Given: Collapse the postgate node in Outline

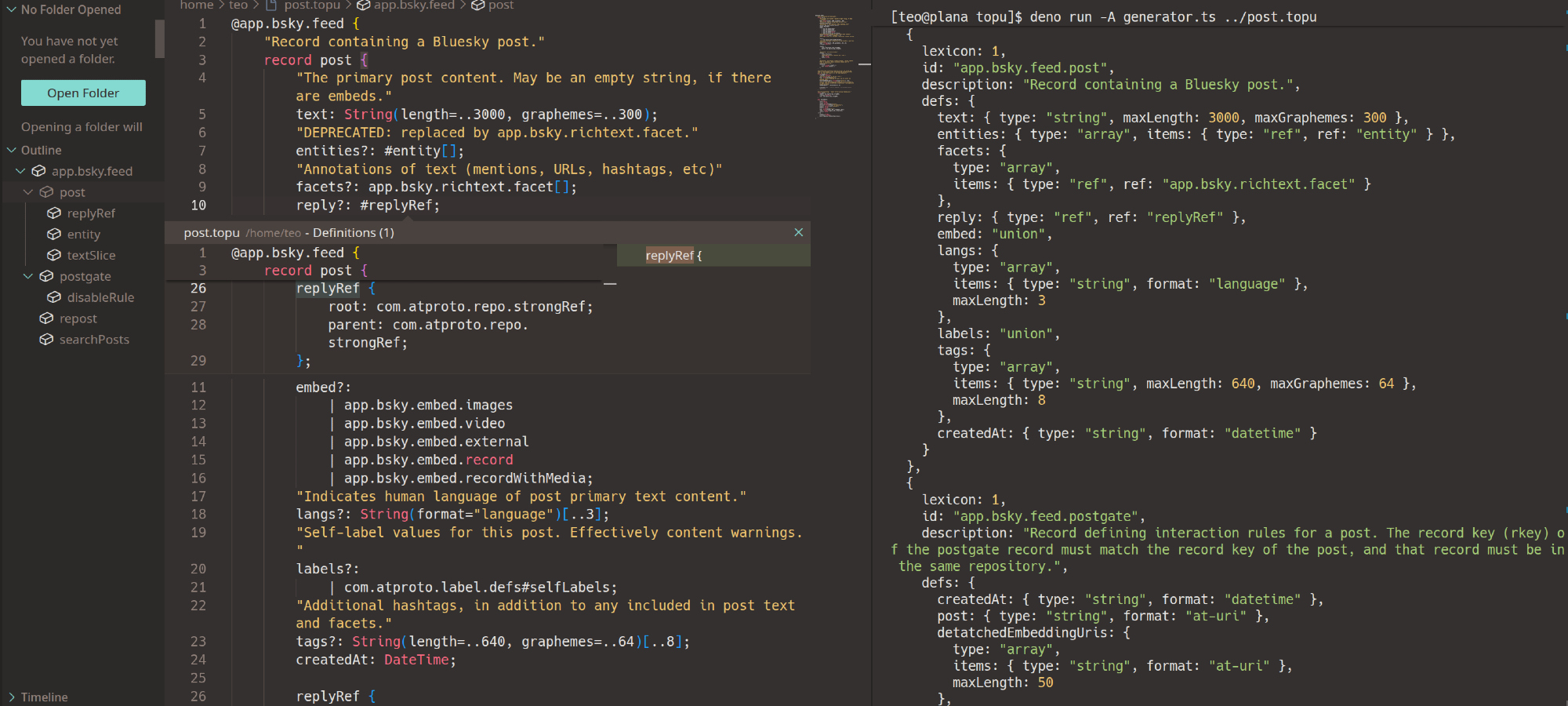Looking at the screenshot, I should tap(28, 276).
